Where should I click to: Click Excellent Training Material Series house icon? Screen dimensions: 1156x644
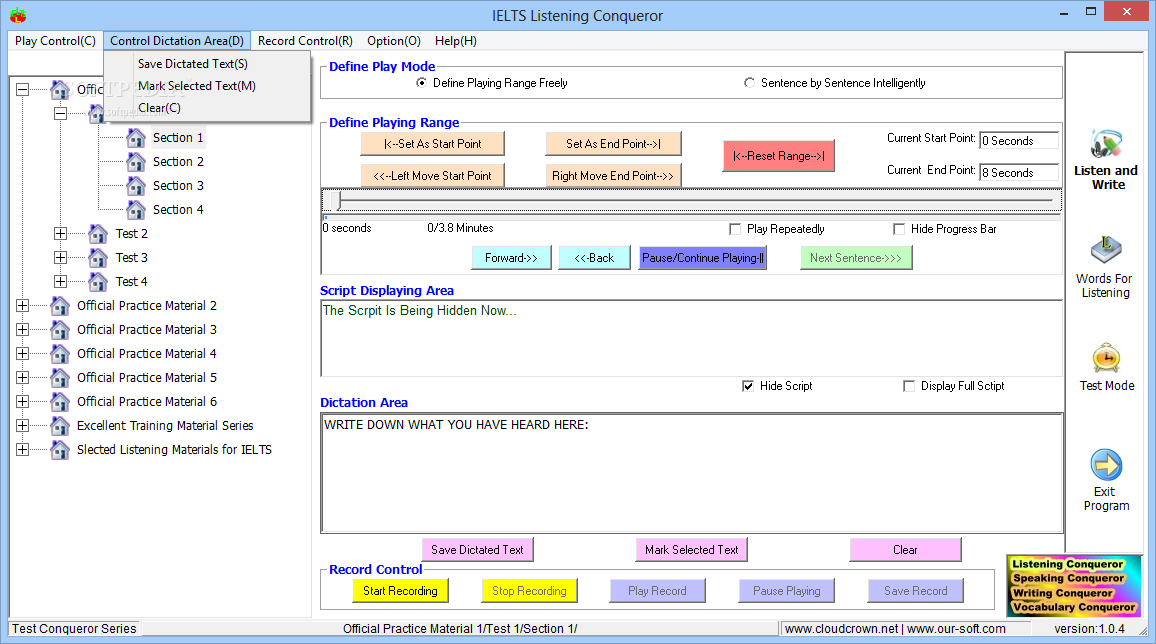coord(60,426)
